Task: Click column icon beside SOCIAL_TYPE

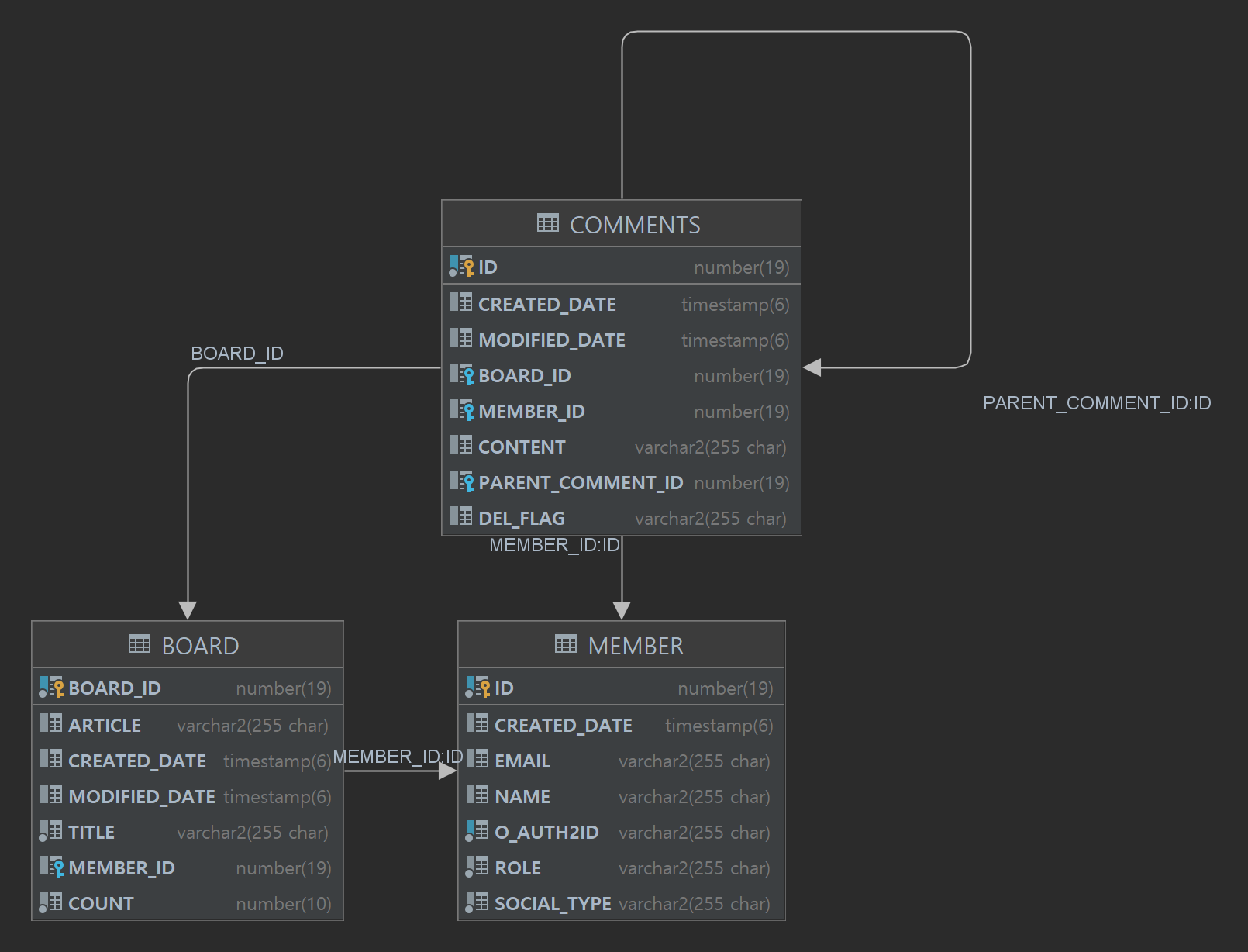Action: (477, 903)
